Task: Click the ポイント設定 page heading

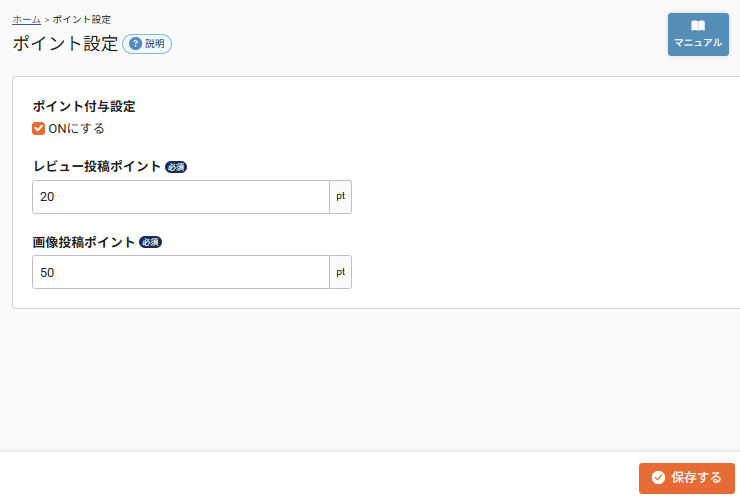Action: coord(65,44)
